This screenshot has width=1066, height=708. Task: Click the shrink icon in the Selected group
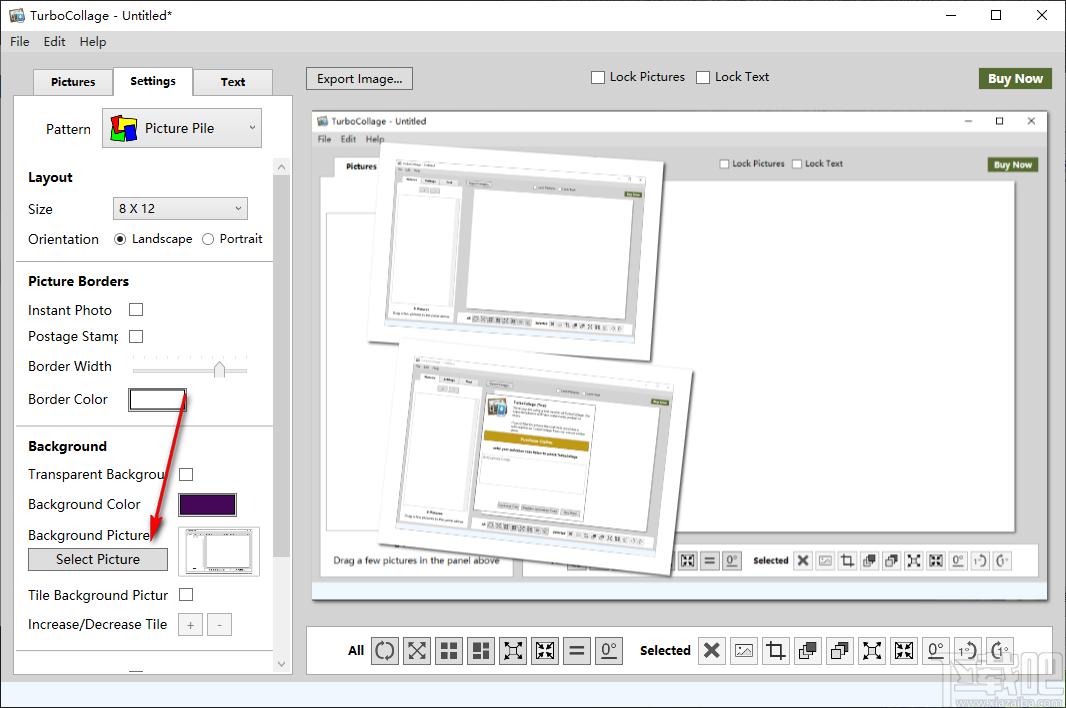point(904,651)
